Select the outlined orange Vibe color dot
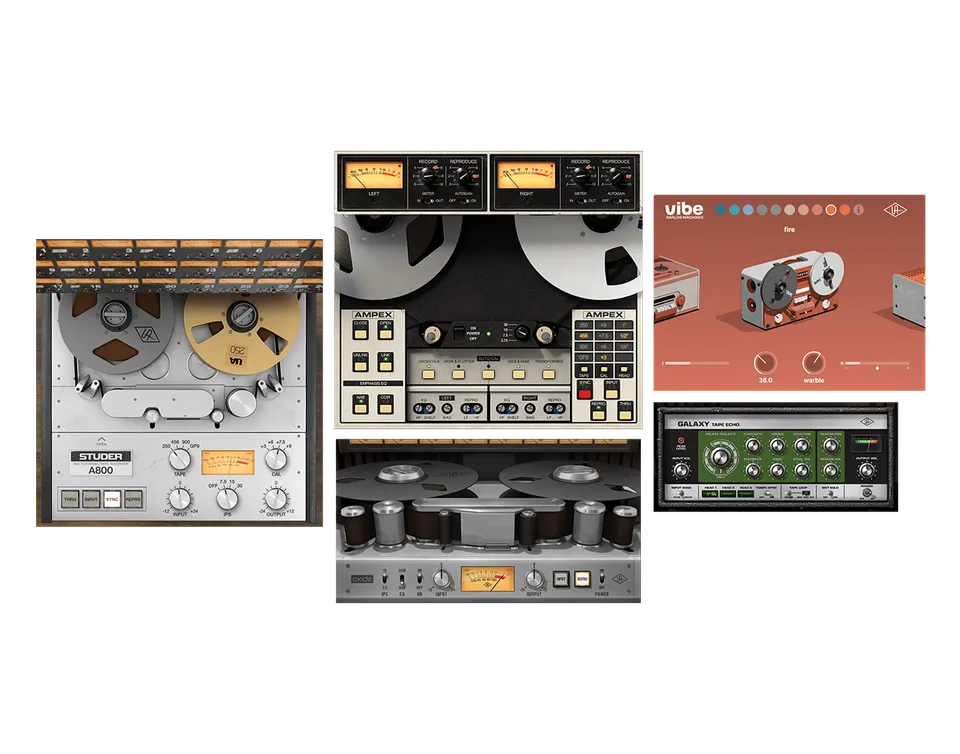Viewport: 960px width, 754px height. (x=831, y=210)
